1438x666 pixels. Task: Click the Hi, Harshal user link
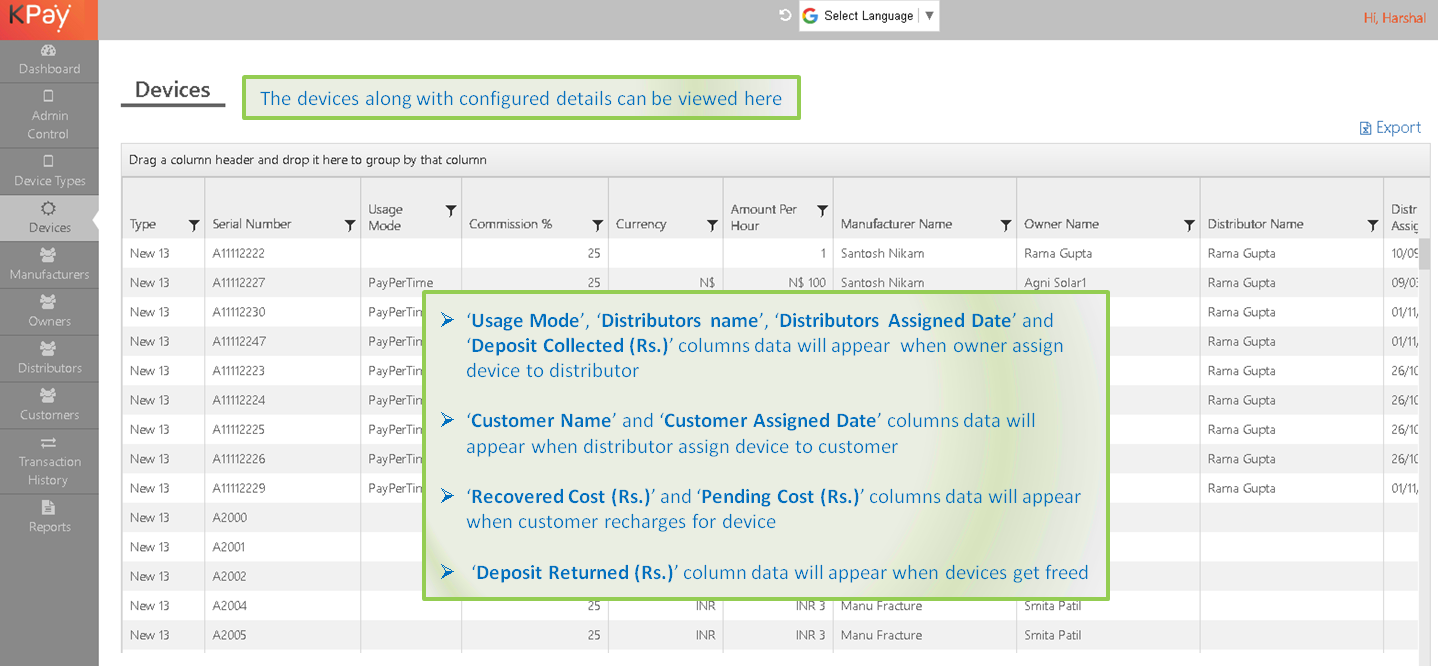[1394, 18]
